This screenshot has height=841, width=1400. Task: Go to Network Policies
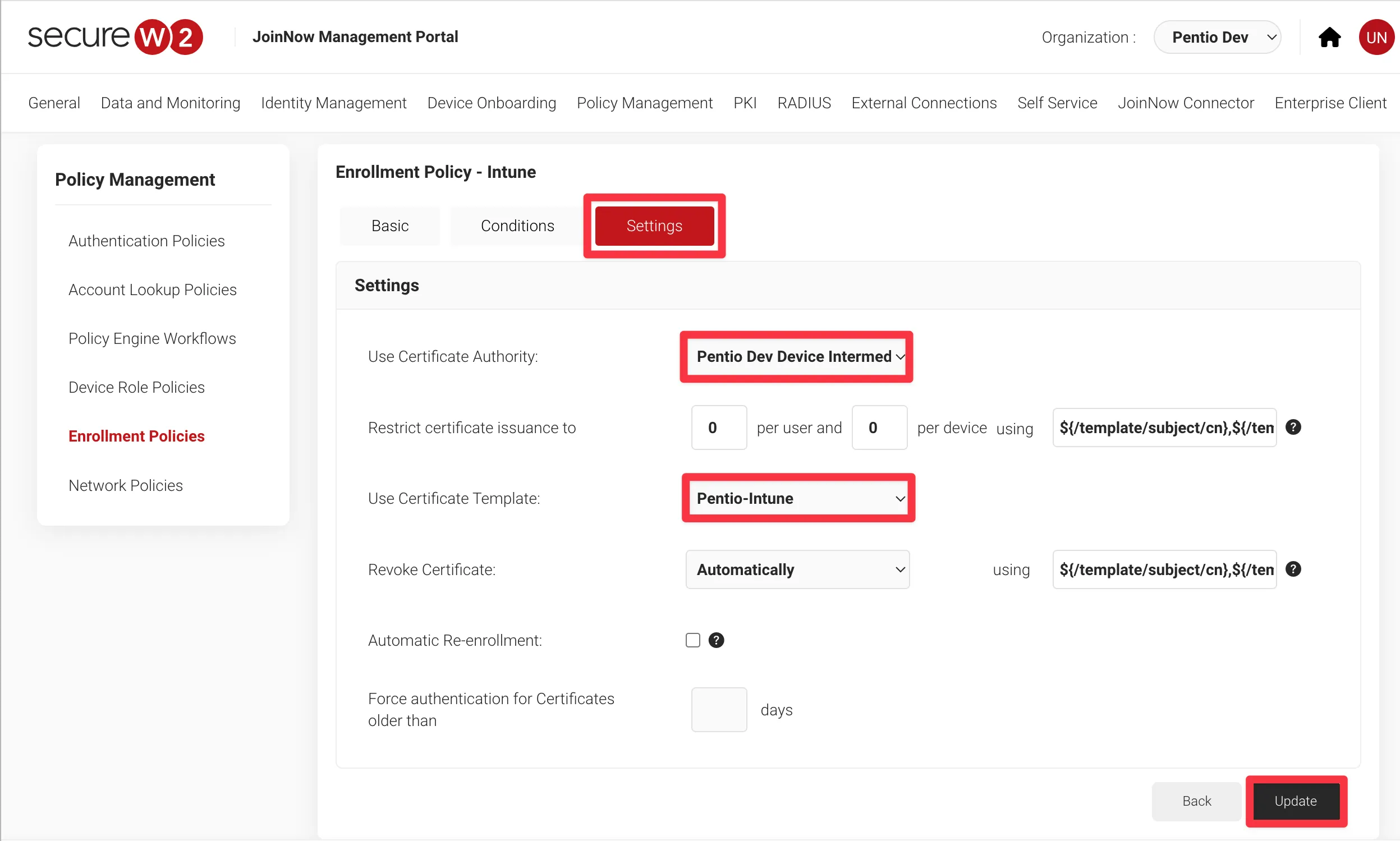tap(126, 485)
